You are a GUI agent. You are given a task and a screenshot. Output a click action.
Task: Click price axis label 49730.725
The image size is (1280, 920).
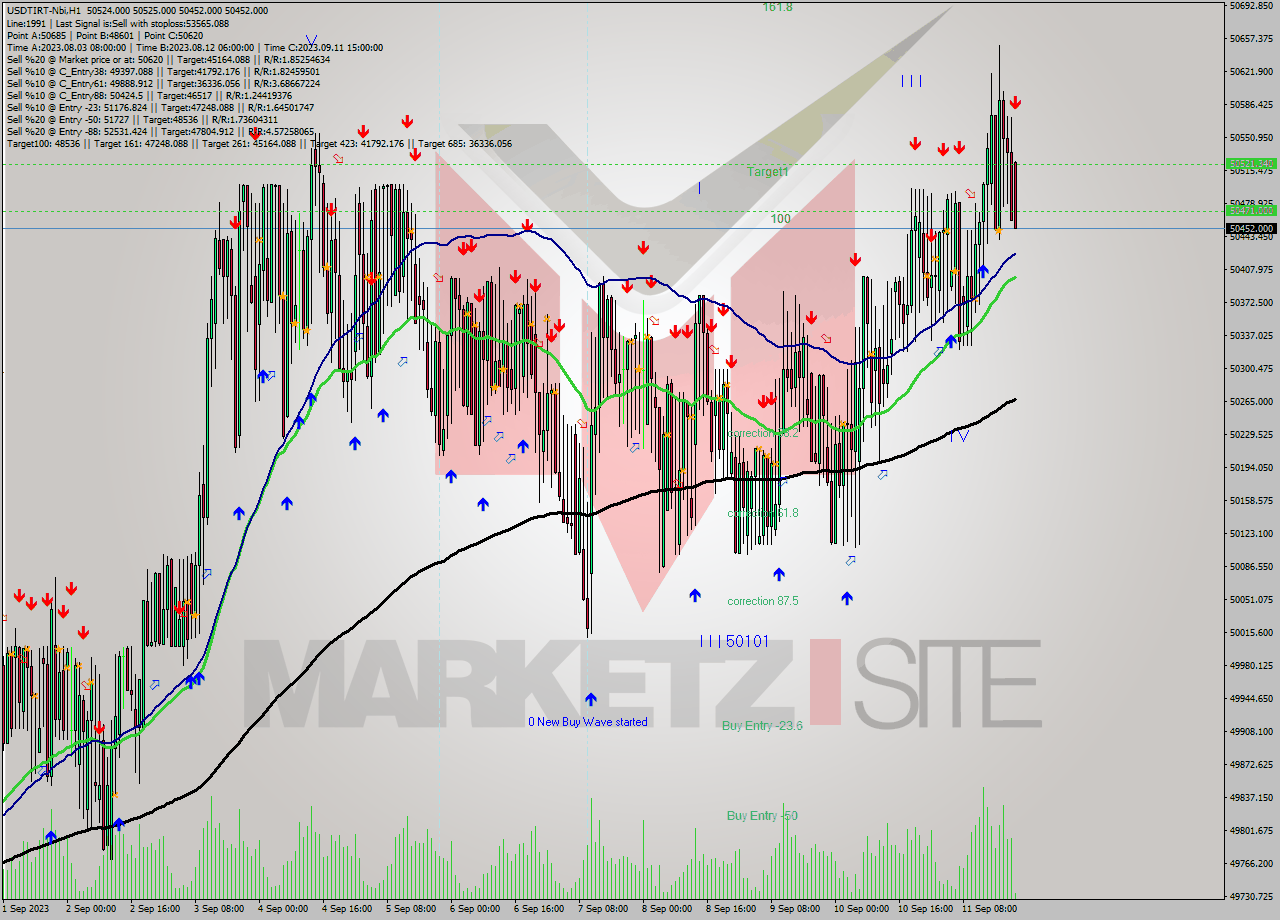pos(1252,897)
